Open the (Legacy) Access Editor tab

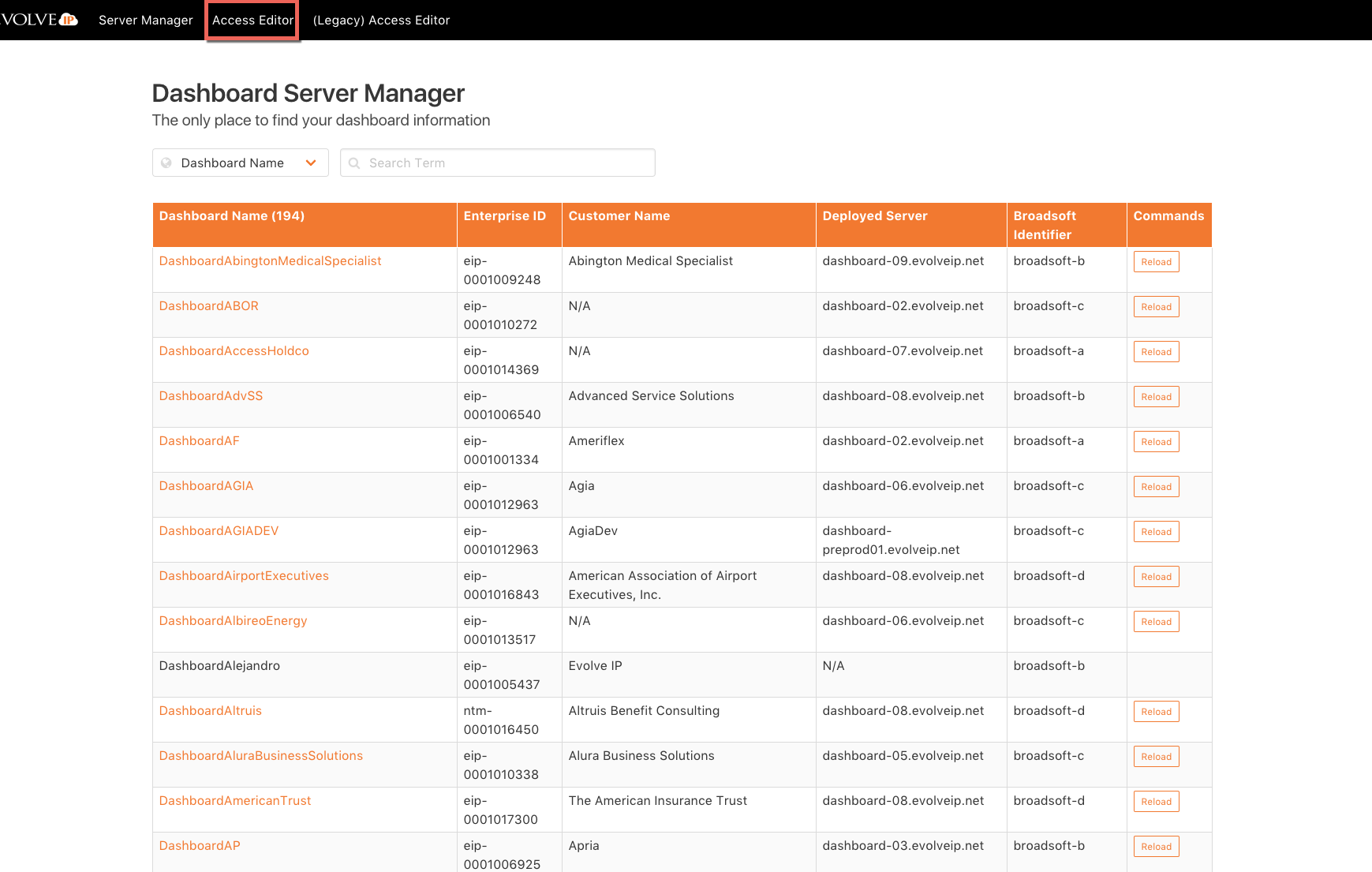tap(381, 21)
